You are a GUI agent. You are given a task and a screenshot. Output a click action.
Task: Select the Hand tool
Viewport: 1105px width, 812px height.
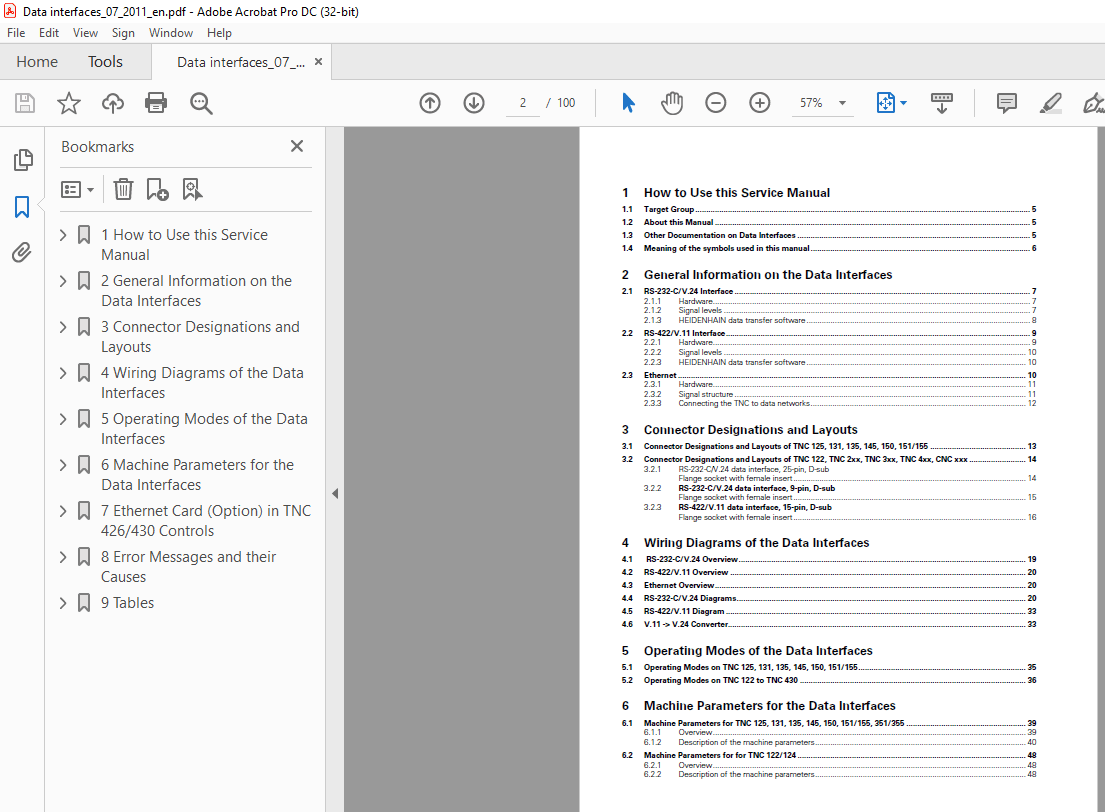(671, 102)
